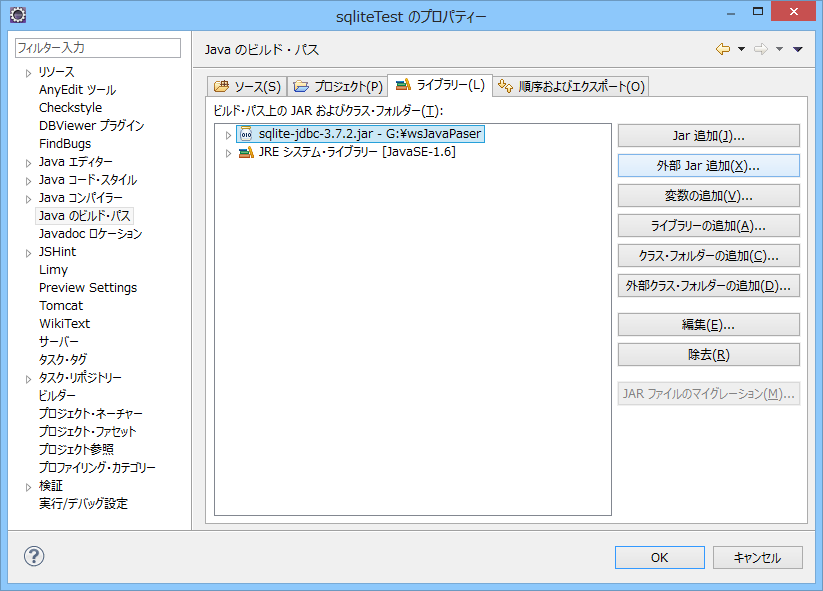
Task: Click the sqlite-jdbc-3.7.2.jar file icon
Action: tap(245, 132)
